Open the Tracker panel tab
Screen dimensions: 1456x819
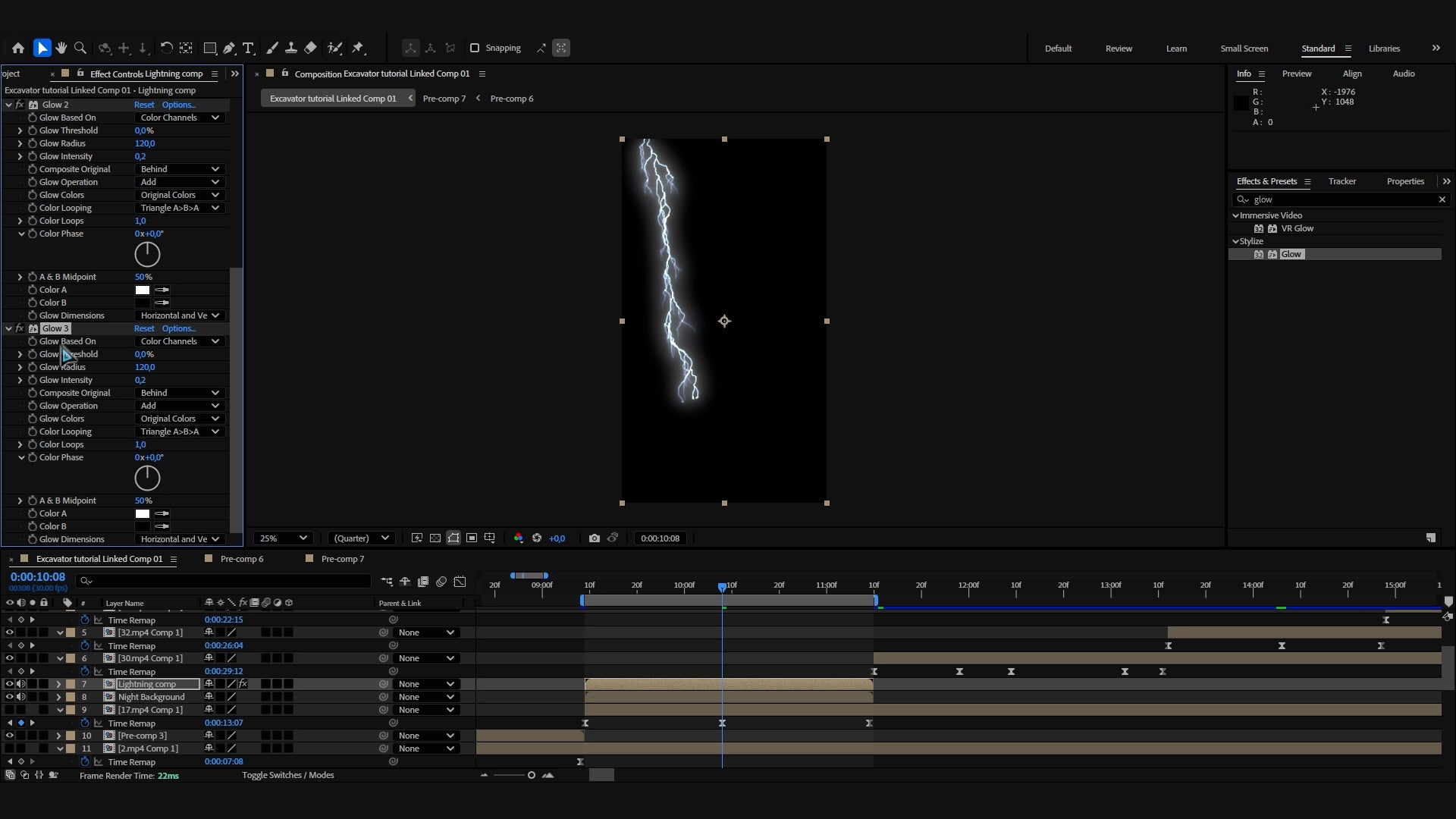(1341, 181)
